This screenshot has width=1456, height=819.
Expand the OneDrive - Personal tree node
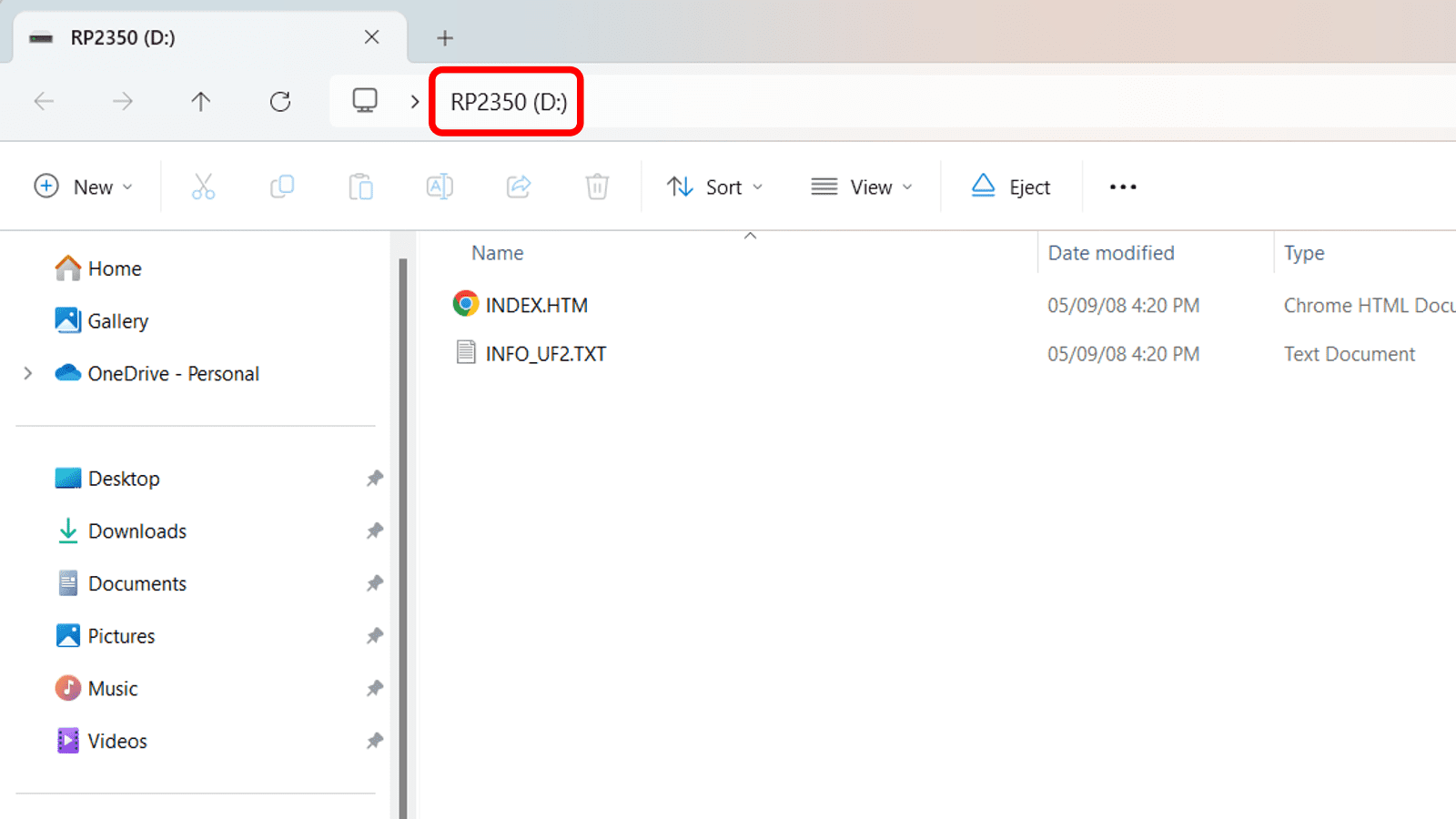28,373
